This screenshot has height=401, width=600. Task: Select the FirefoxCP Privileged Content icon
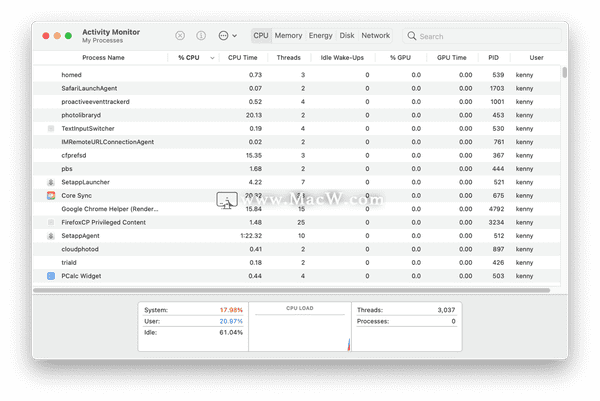(x=51, y=222)
